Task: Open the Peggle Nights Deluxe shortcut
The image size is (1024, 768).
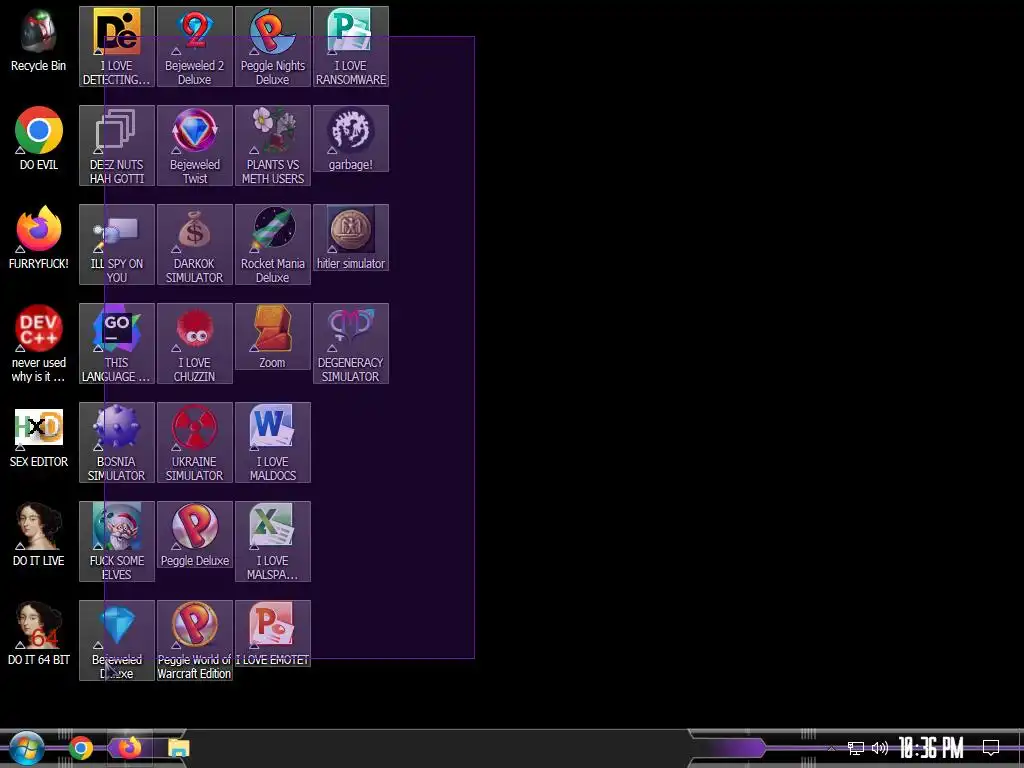Action: click(x=273, y=46)
